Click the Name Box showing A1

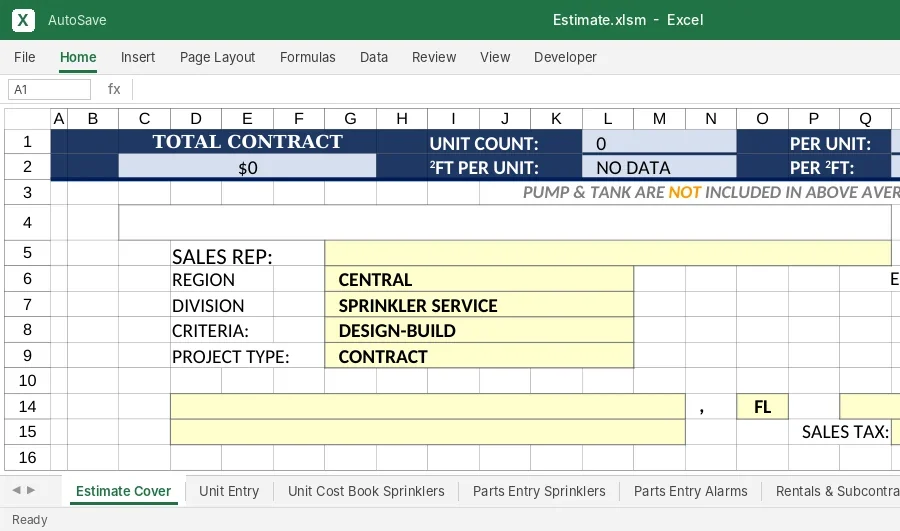click(x=49, y=90)
